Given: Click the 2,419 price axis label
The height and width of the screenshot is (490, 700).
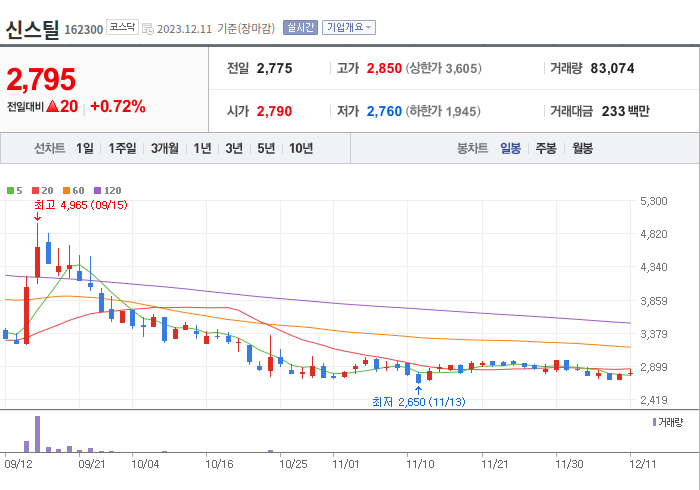Looking at the screenshot, I should 654,400.
